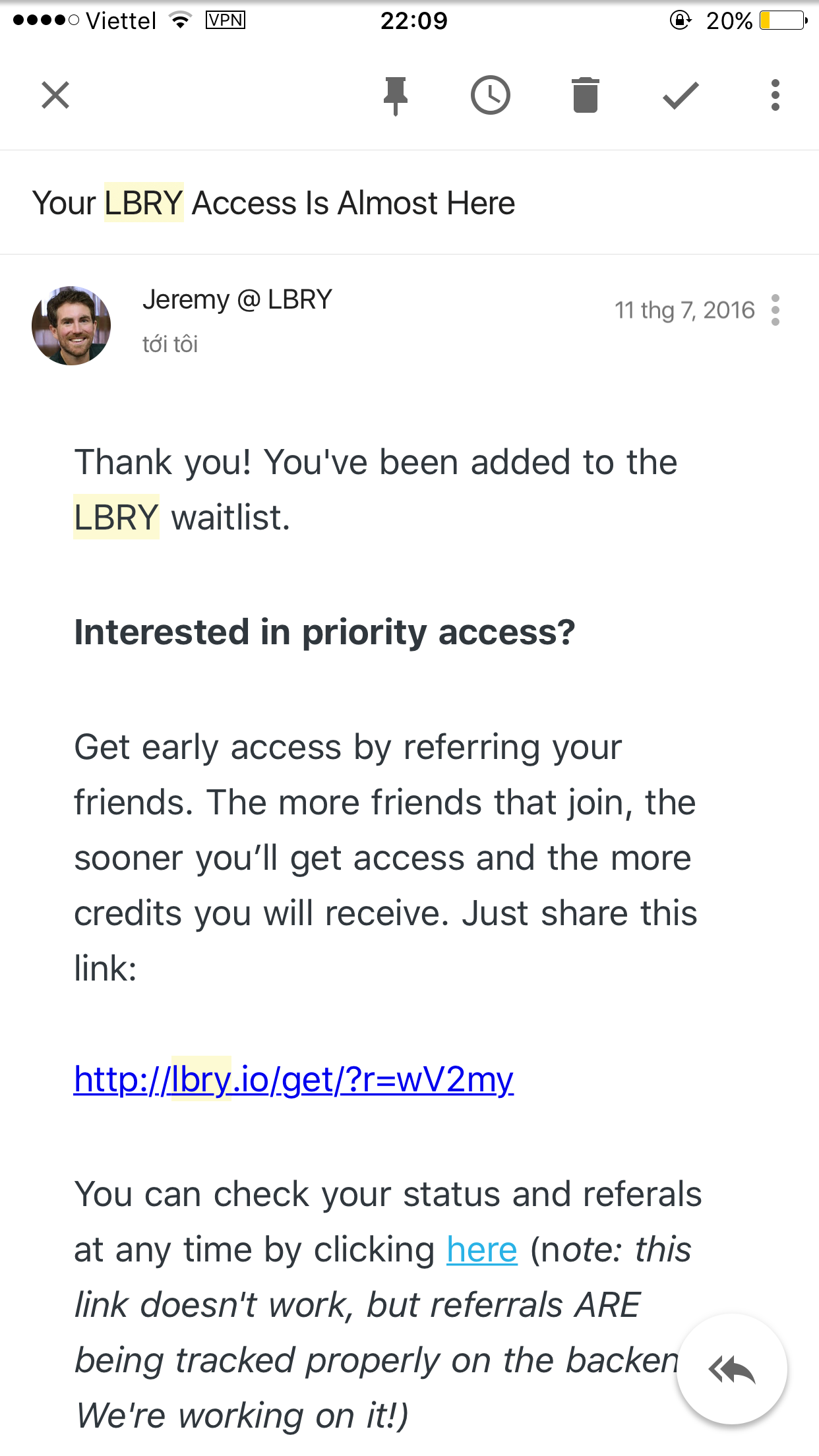
Task: Snooze the email with the clock icon
Action: [x=491, y=96]
